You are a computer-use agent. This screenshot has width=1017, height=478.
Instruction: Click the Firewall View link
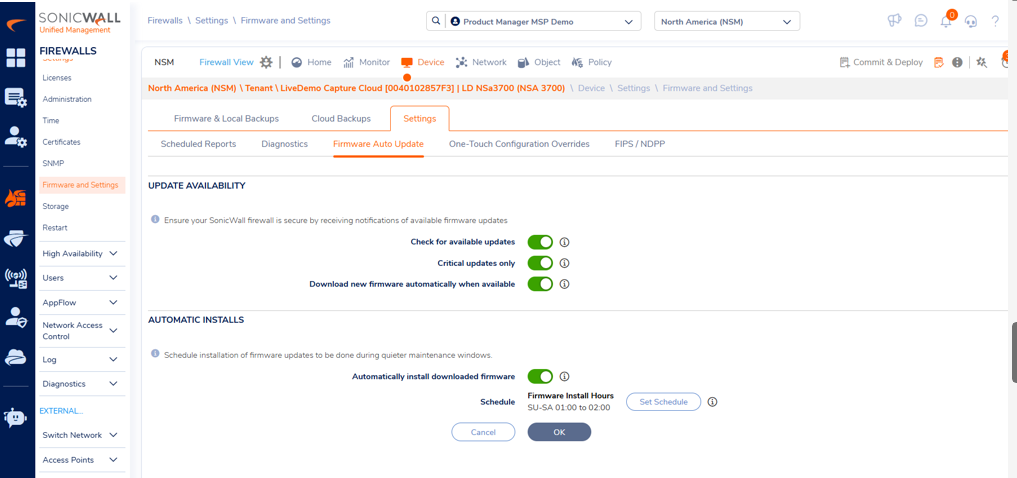pyautogui.click(x=226, y=62)
